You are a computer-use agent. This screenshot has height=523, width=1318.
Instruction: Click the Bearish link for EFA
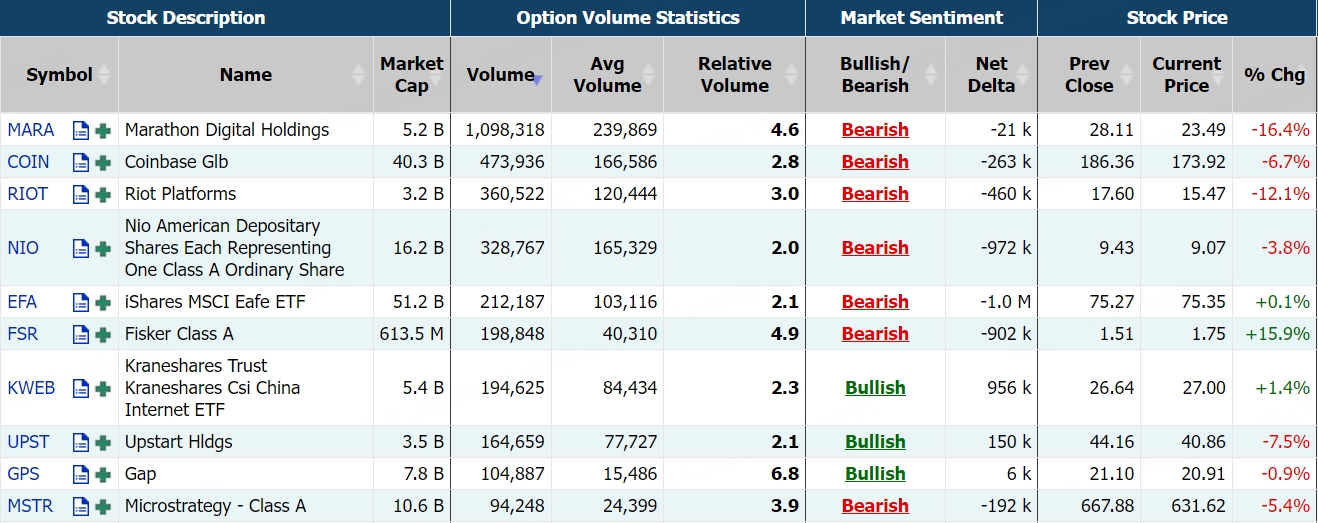coord(875,302)
